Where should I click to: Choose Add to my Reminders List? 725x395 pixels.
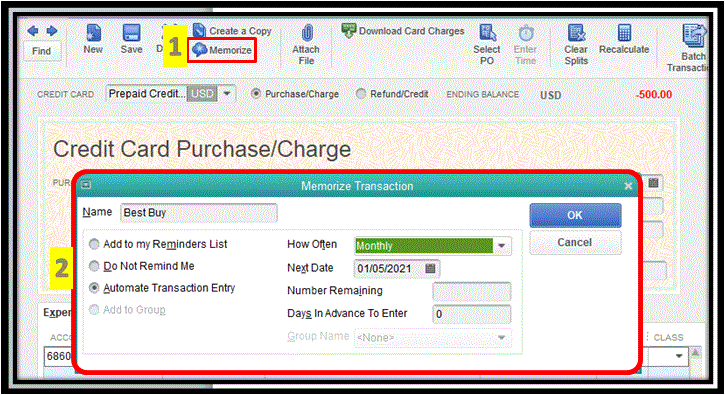94,244
